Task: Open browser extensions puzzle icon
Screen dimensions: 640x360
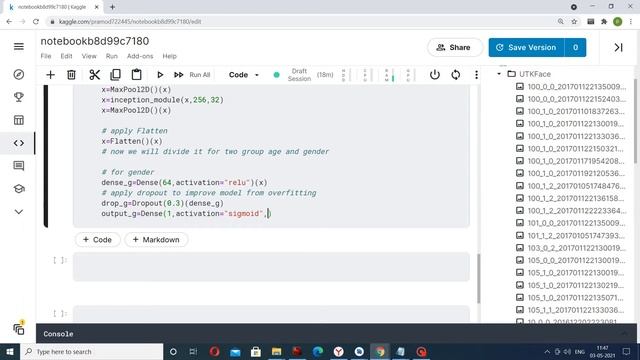Action: click(x=604, y=22)
